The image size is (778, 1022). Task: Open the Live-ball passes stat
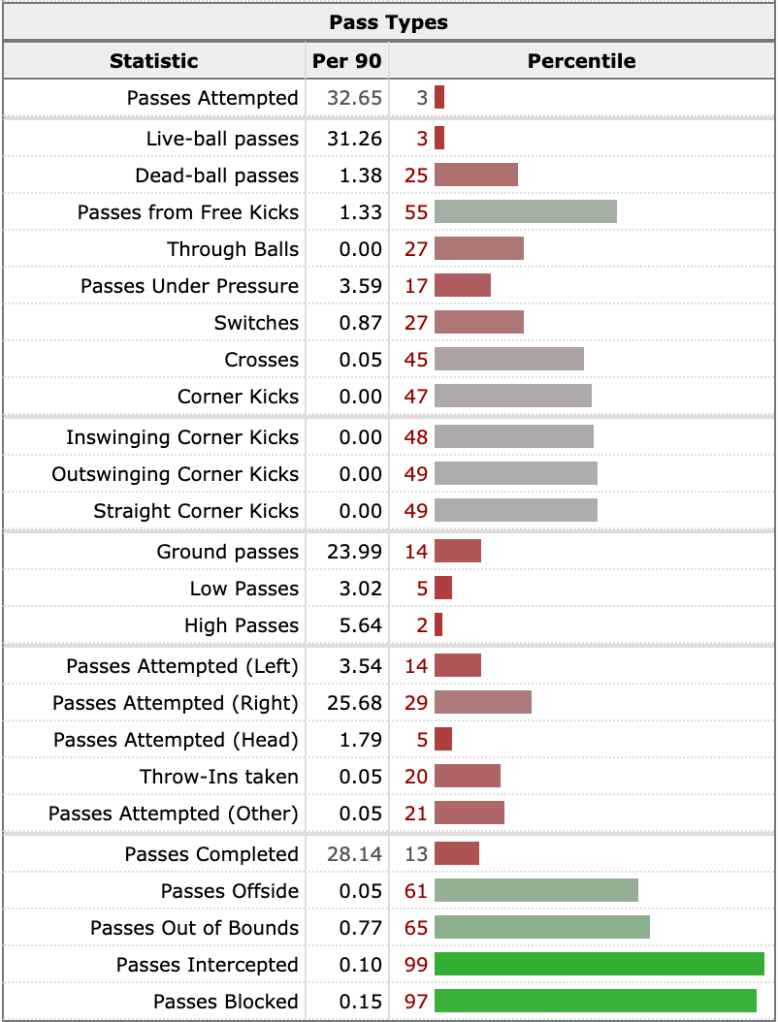pos(222,139)
